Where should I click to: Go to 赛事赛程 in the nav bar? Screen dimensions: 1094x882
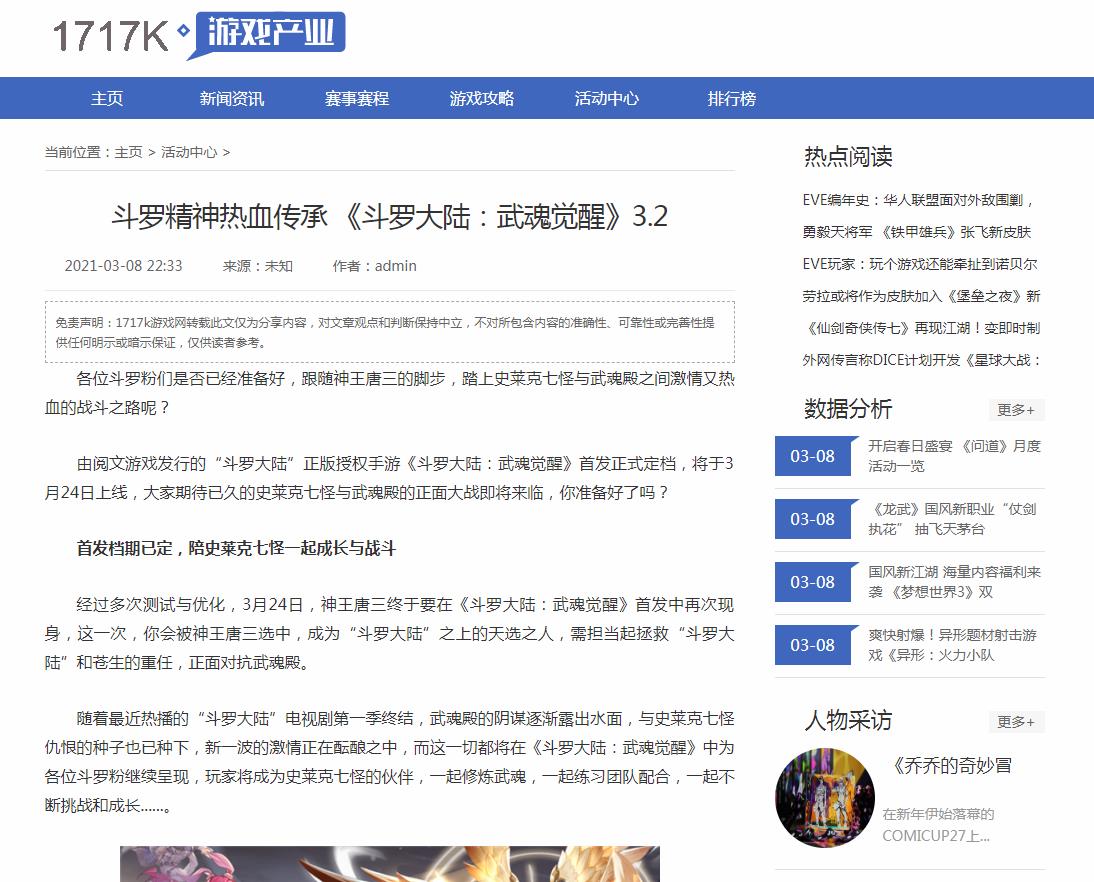(357, 98)
